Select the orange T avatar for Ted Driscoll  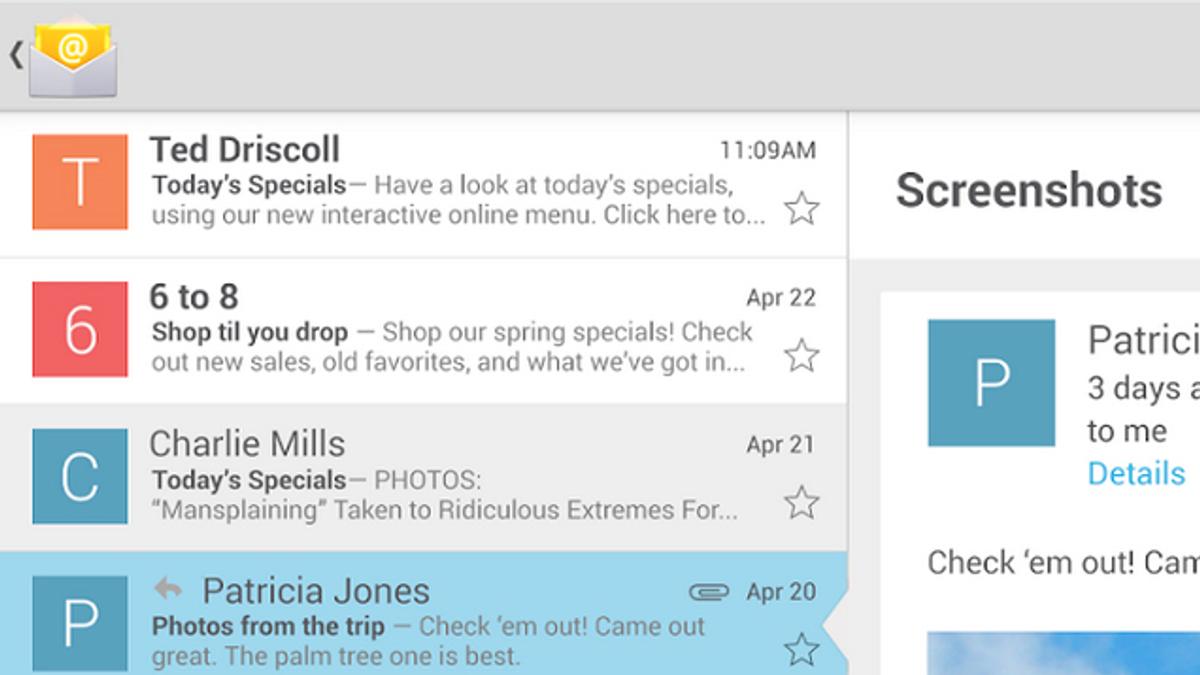(80, 182)
